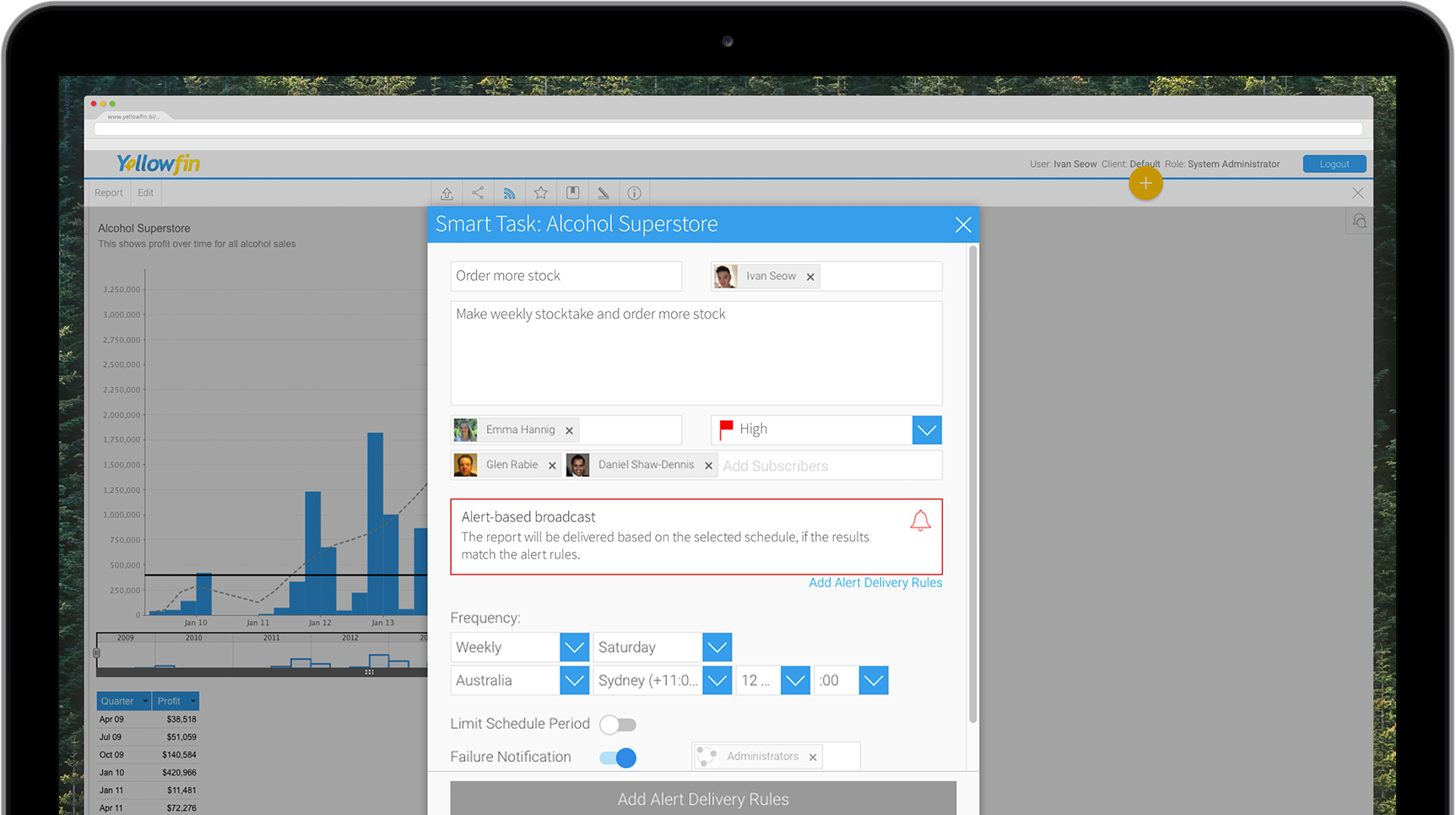Remove Ivan Seow from assignee field

coord(810,277)
